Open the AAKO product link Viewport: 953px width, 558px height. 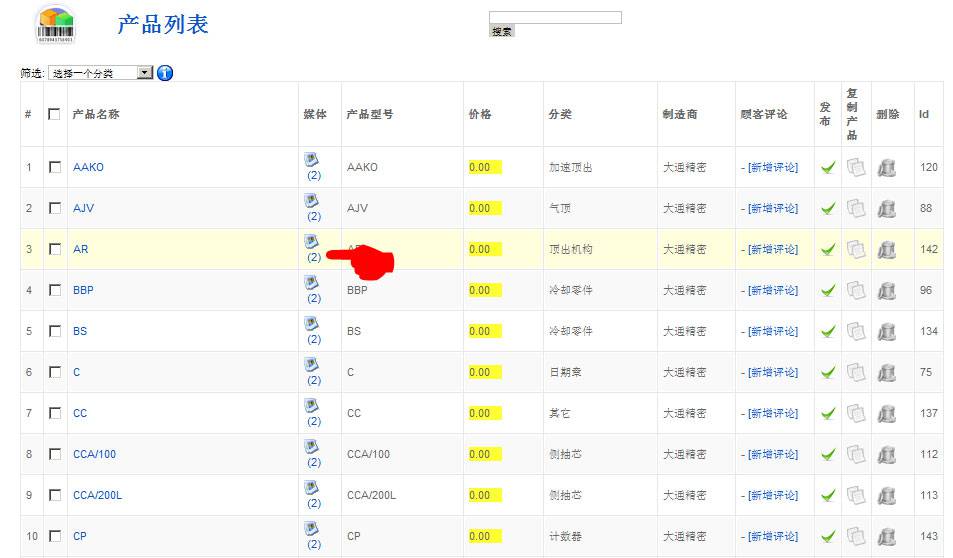coord(88,167)
